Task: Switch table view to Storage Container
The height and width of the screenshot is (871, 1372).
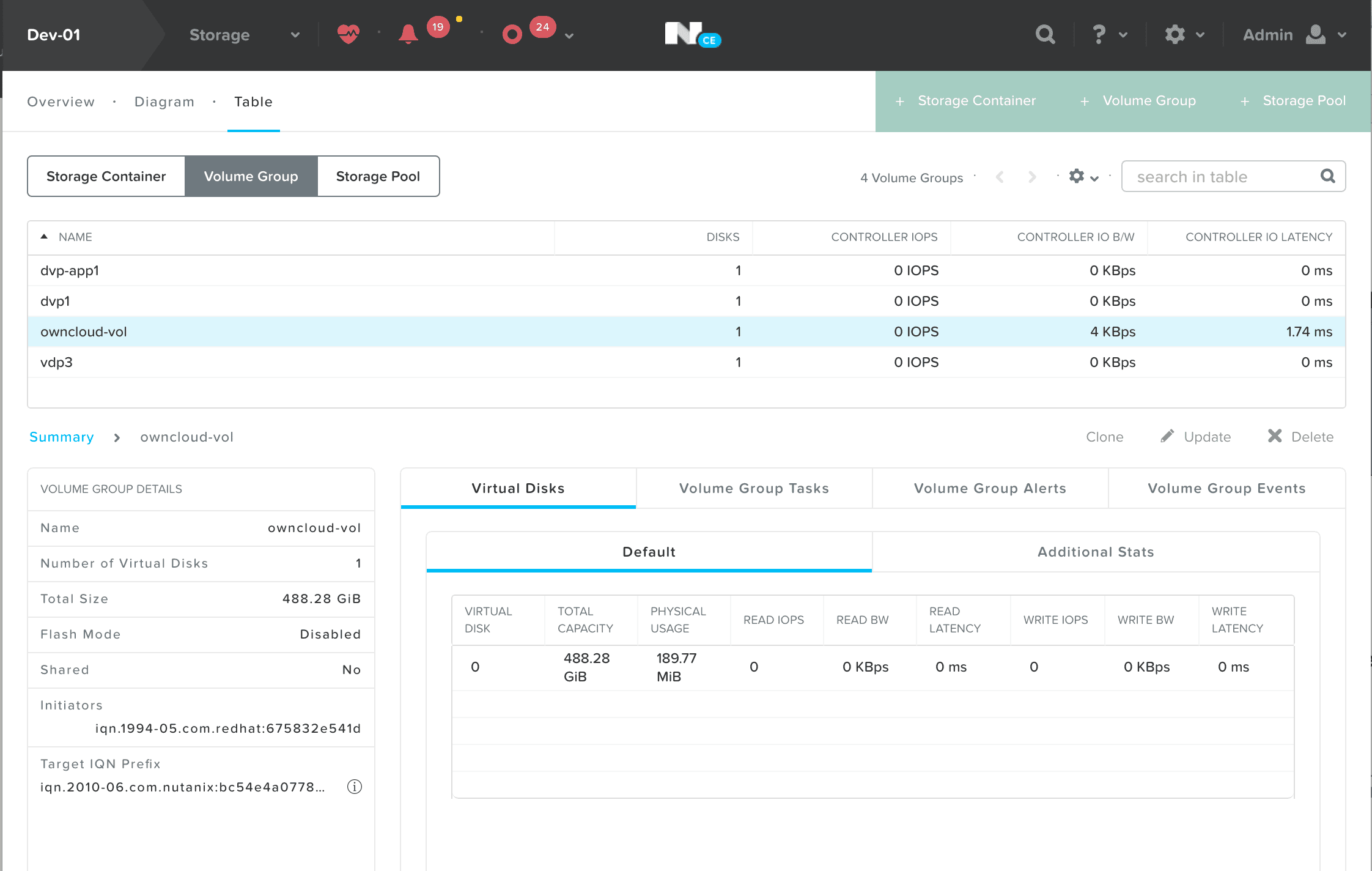Action: point(106,176)
